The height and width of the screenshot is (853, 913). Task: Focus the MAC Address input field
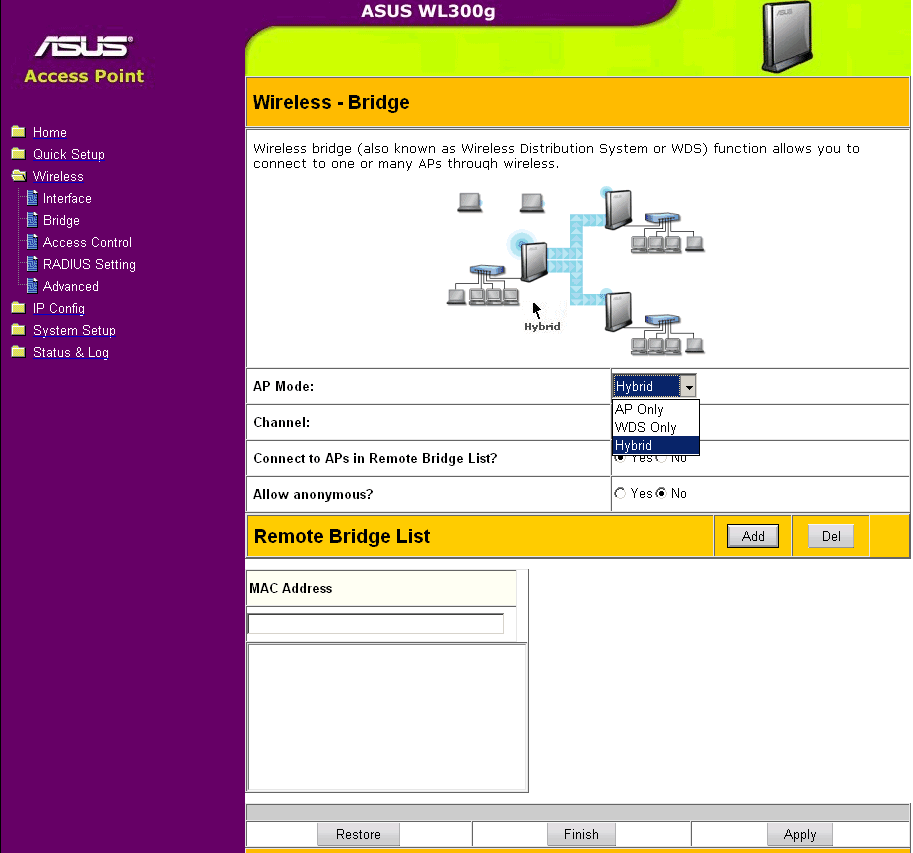(x=376, y=624)
